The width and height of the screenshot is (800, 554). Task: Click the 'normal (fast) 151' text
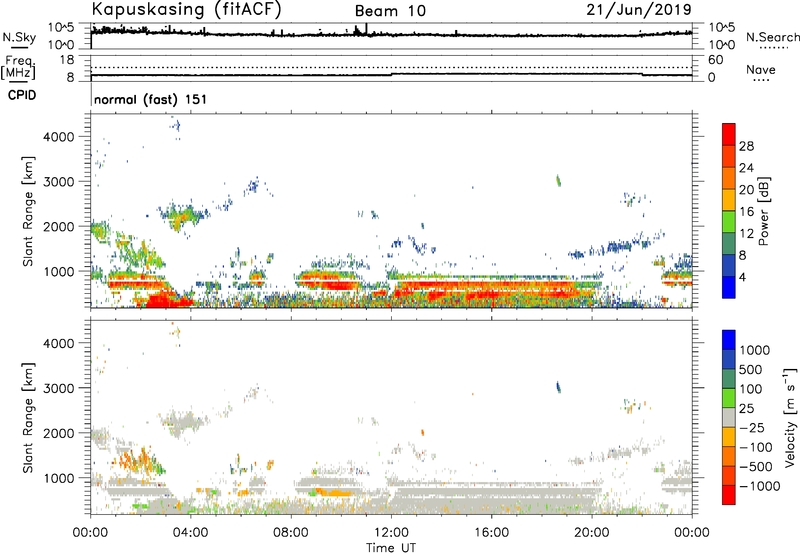point(151,99)
